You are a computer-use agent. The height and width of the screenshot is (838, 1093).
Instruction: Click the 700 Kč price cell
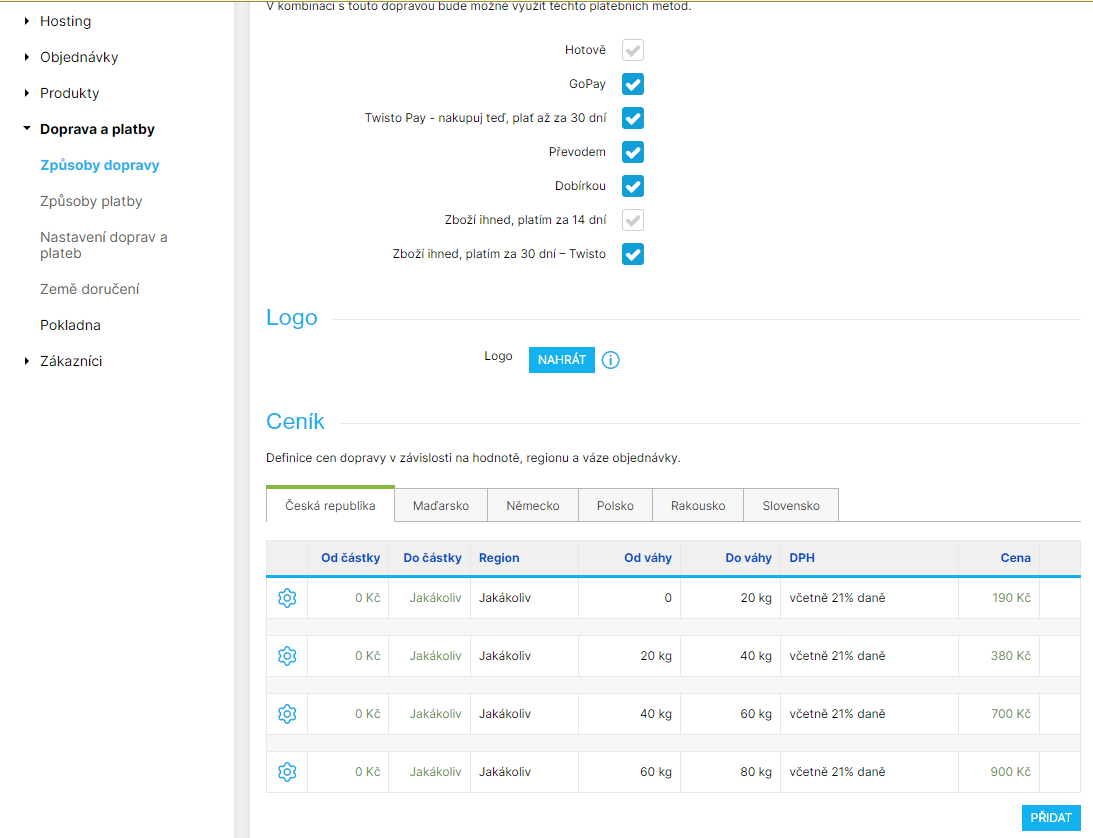(999, 714)
